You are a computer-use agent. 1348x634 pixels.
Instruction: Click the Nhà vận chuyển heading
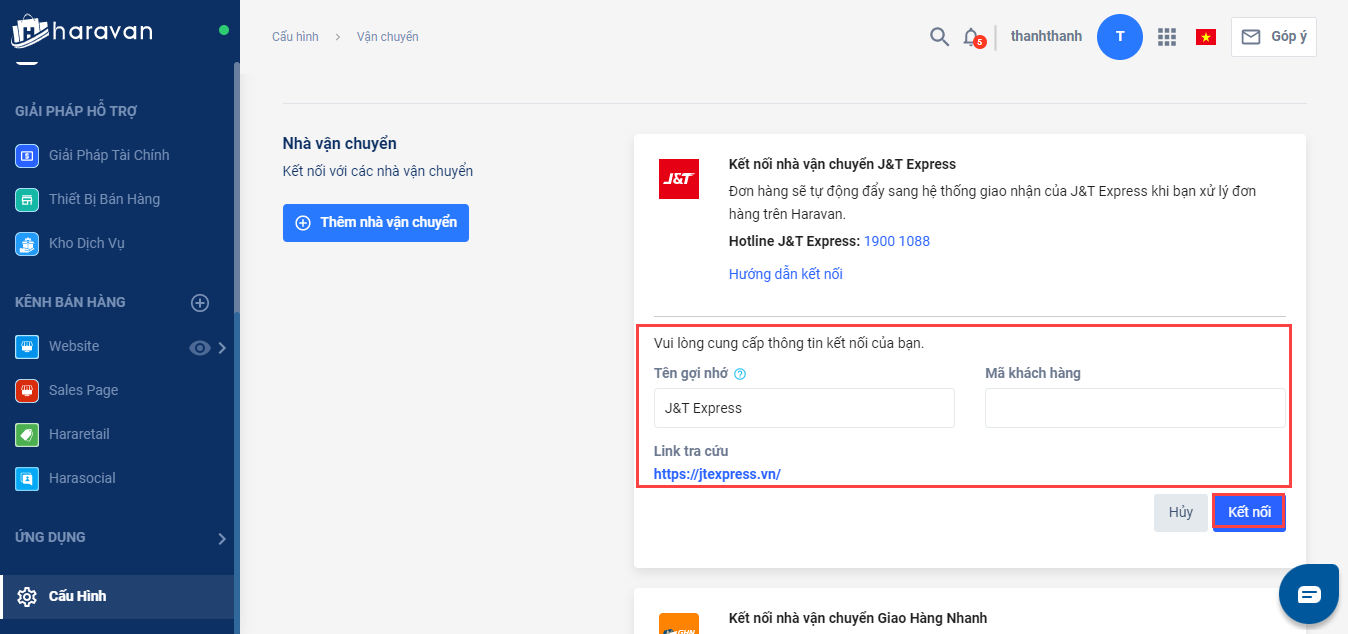(x=340, y=144)
